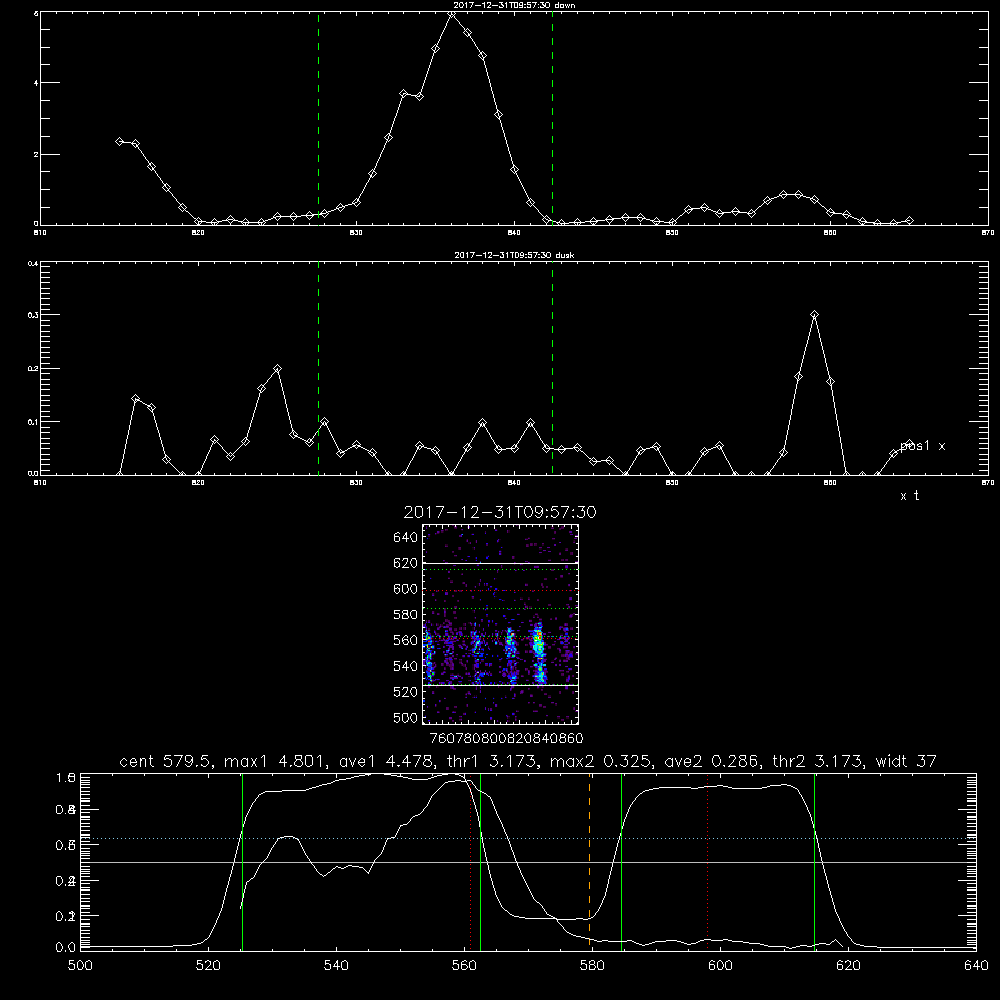
Task: Click the 'thr2 3.173' value
Action: click(818, 761)
